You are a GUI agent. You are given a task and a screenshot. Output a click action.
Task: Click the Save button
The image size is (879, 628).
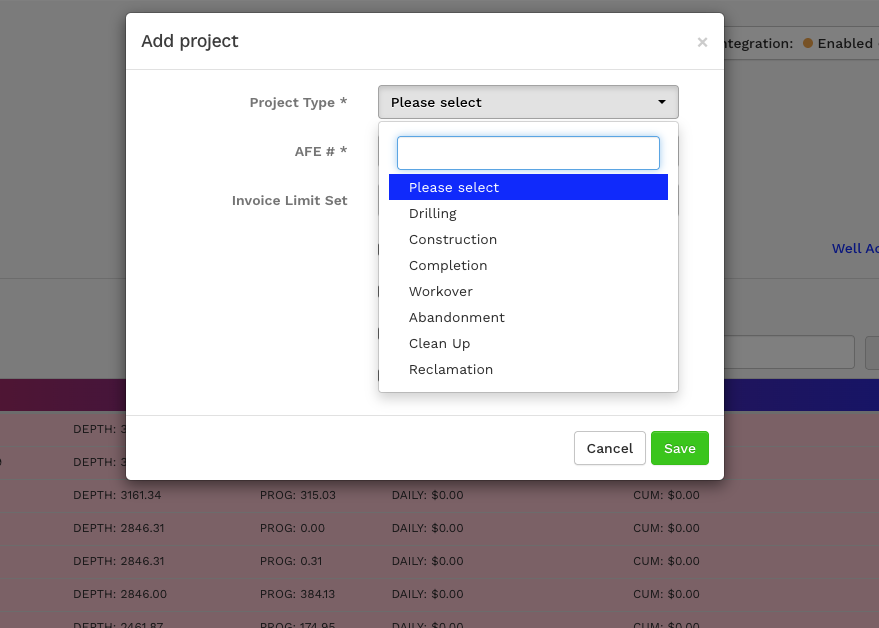click(x=680, y=448)
